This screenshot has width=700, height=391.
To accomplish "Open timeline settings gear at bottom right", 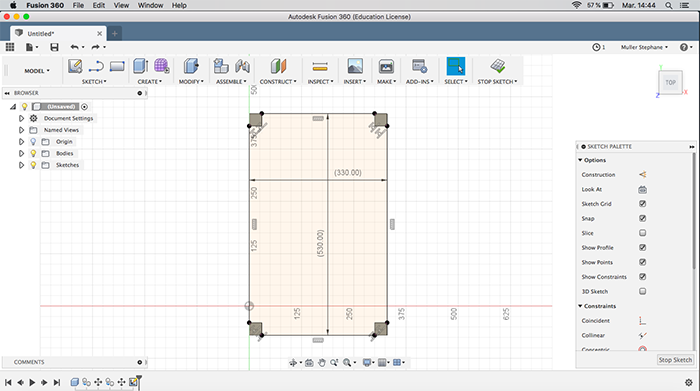I will tap(689, 383).
